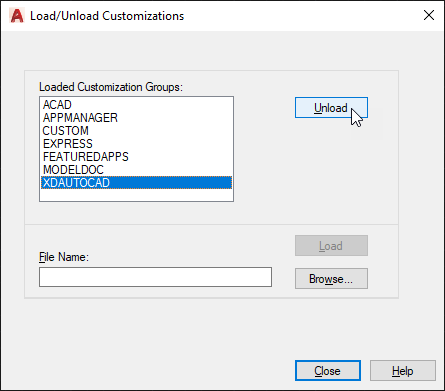Screen dimensions: 445x391
Task: Focus the File Name input field
Action: tap(155, 277)
